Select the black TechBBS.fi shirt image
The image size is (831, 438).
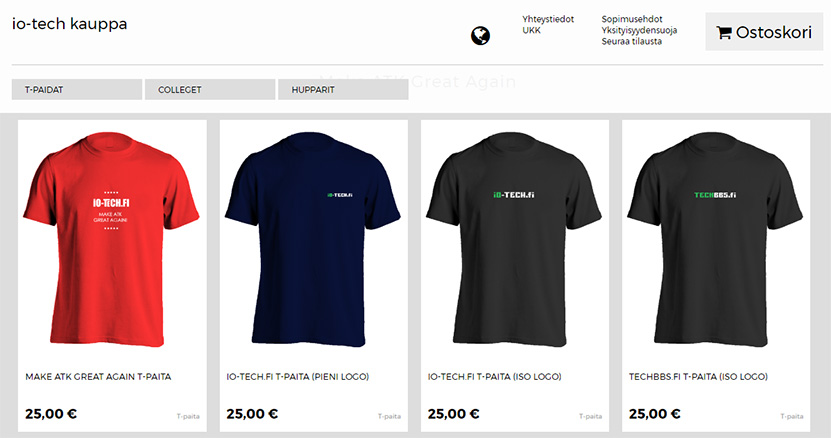tap(715, 239)
